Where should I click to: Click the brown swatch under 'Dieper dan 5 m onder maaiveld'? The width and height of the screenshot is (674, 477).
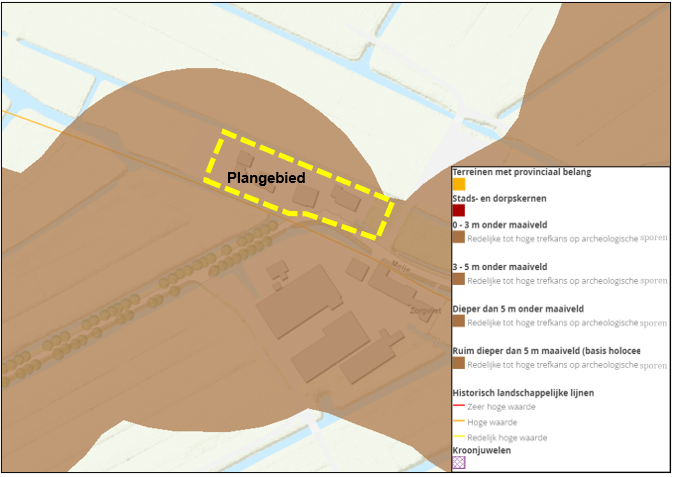(x=459, y=321)
